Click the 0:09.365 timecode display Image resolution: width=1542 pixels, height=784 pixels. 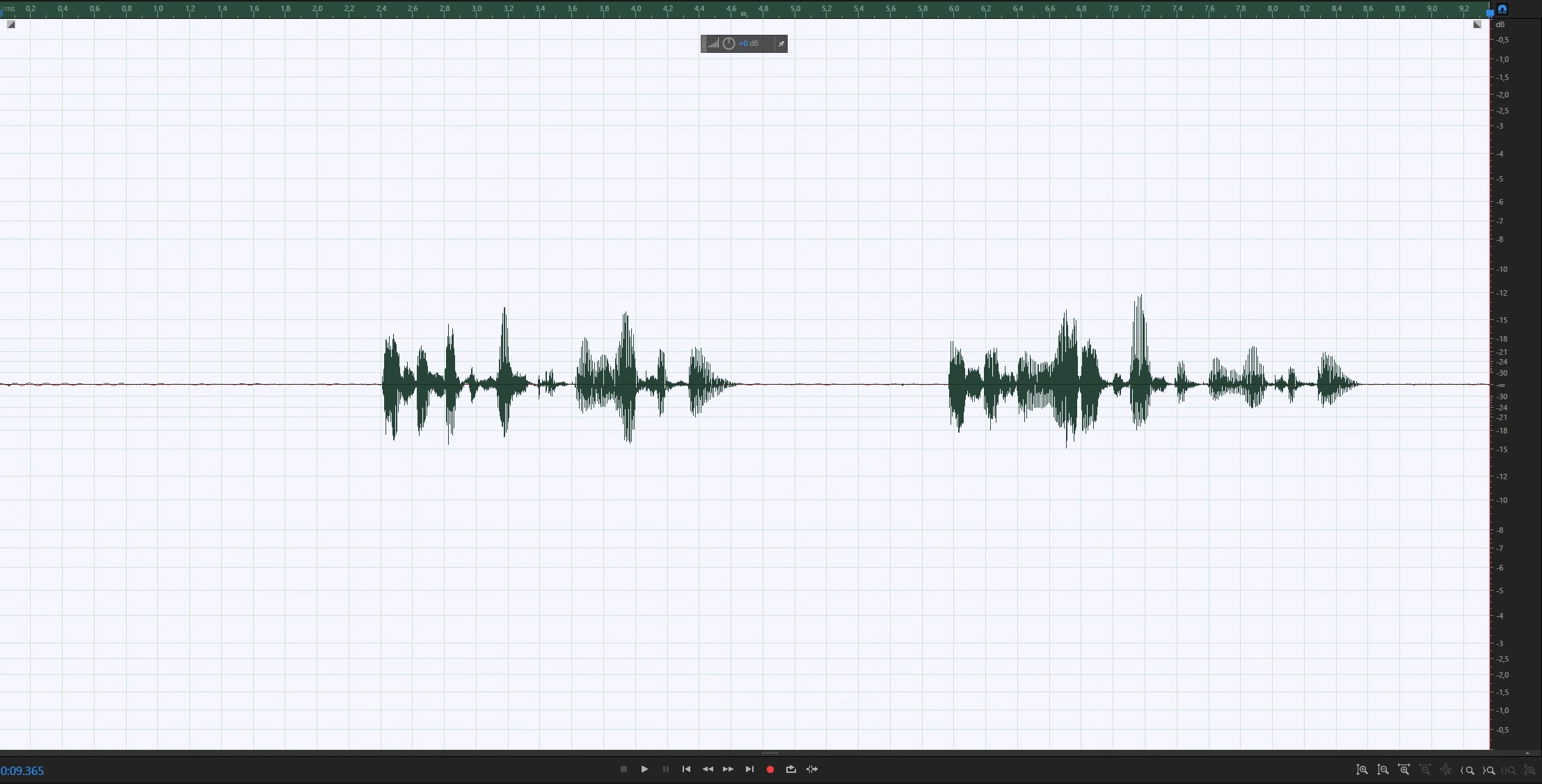(x=22, y=771)
